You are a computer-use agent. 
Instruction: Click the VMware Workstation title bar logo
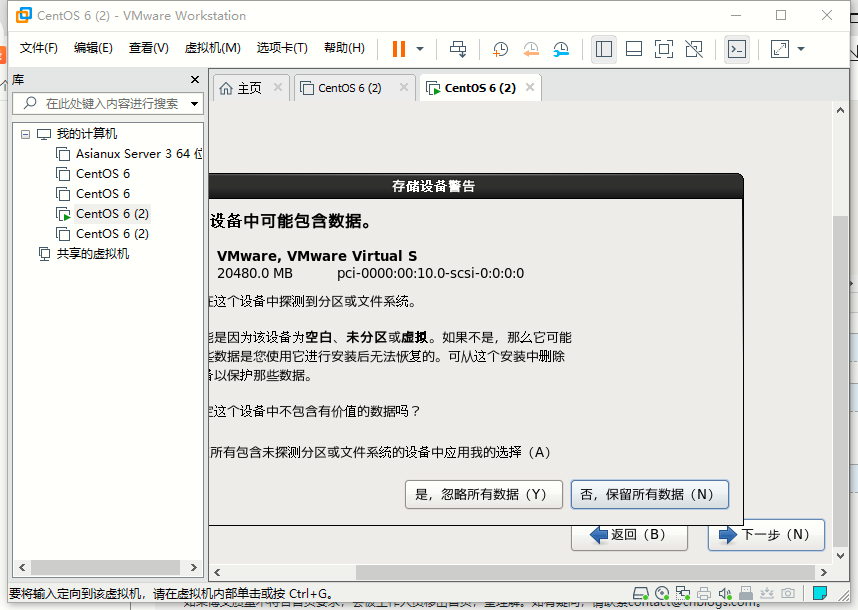pyautogui.click(x=24, y=15)
